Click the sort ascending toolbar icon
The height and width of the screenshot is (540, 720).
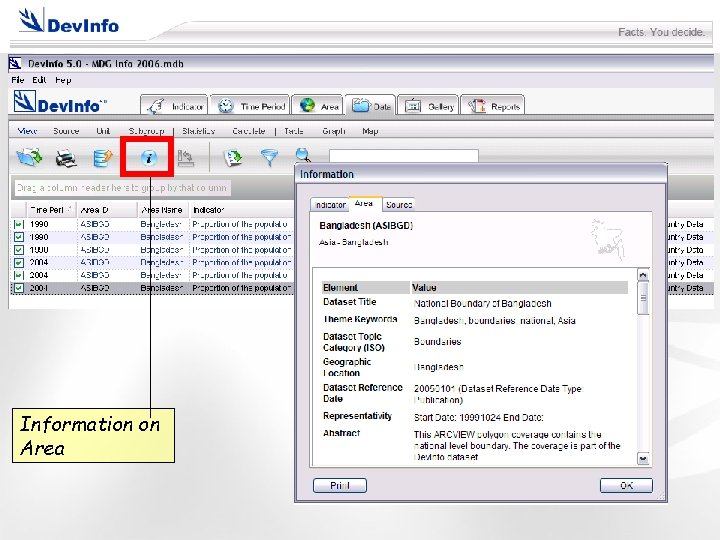tap(186, 158)
